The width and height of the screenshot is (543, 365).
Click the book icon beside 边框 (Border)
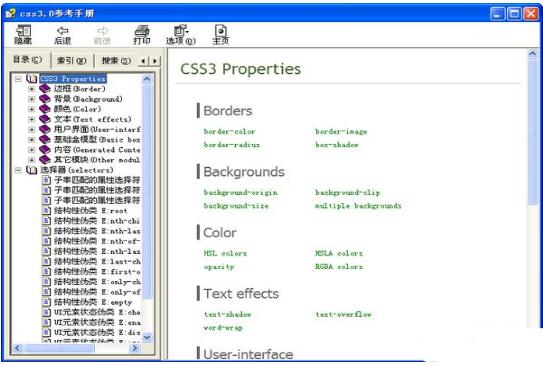point(45,89)
